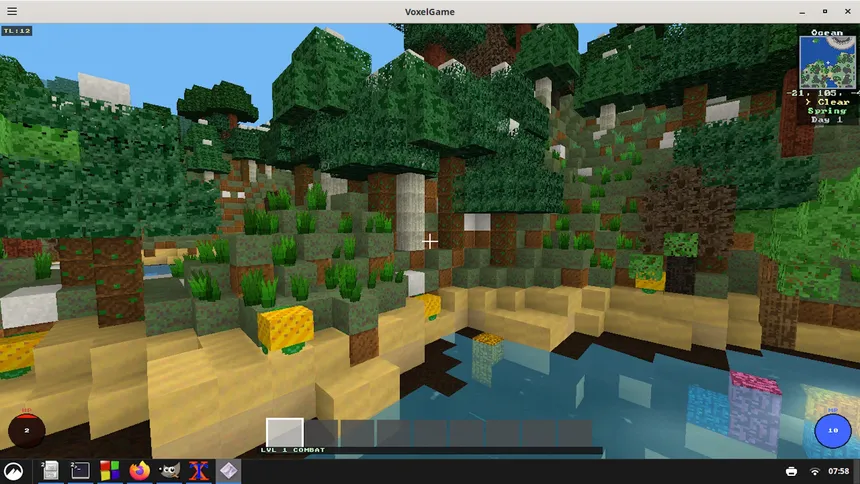Select the last hotbar slot

(575, 432)
